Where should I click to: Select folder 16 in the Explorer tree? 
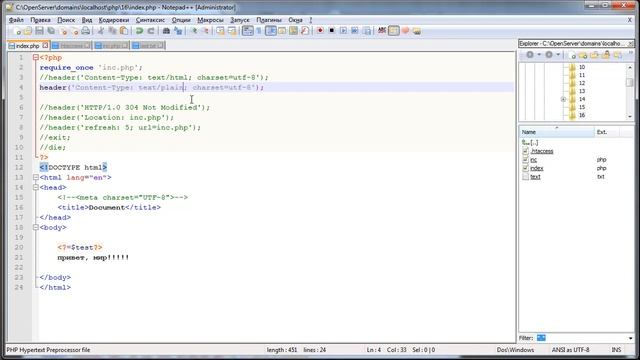(582, 115)
